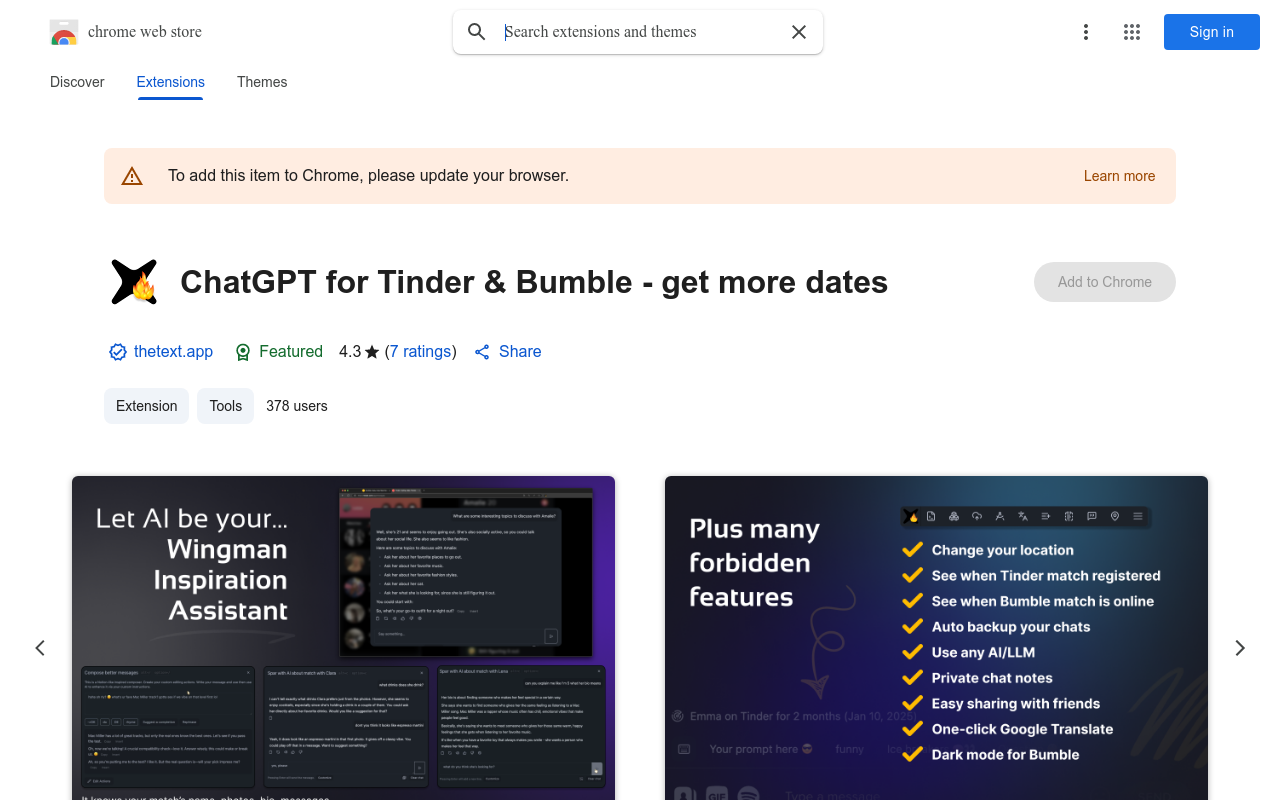Show previous screenshot with left arrow
Image resolution: width=1280 pixels, height=800 pixels.
(40, 648)
